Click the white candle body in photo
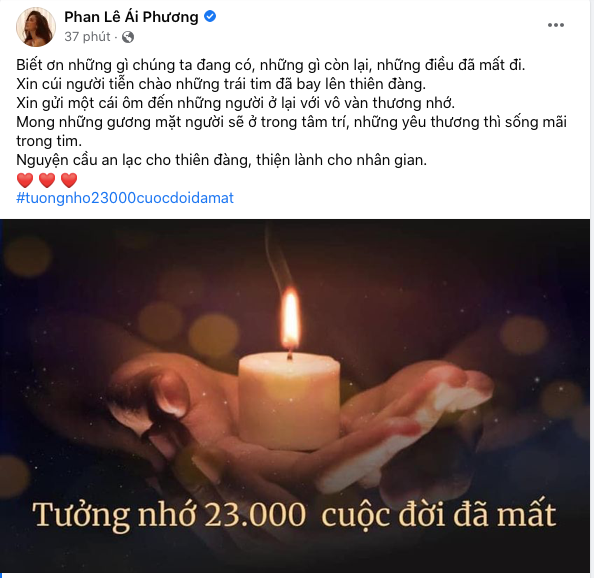 pyautogui.click(x=289, y=401)
